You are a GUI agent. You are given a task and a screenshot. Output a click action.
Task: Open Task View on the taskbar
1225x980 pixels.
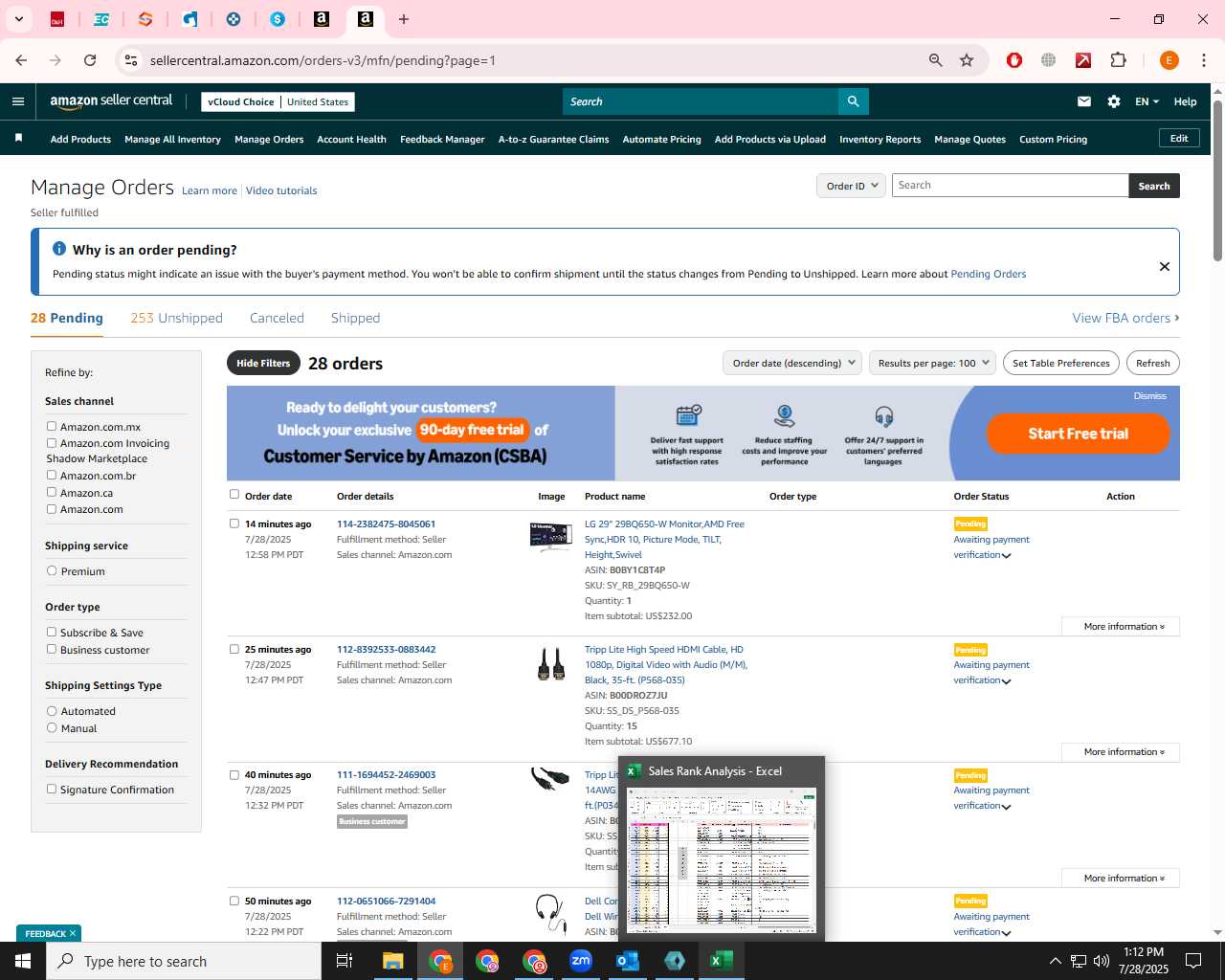click(x=345, y=961)
